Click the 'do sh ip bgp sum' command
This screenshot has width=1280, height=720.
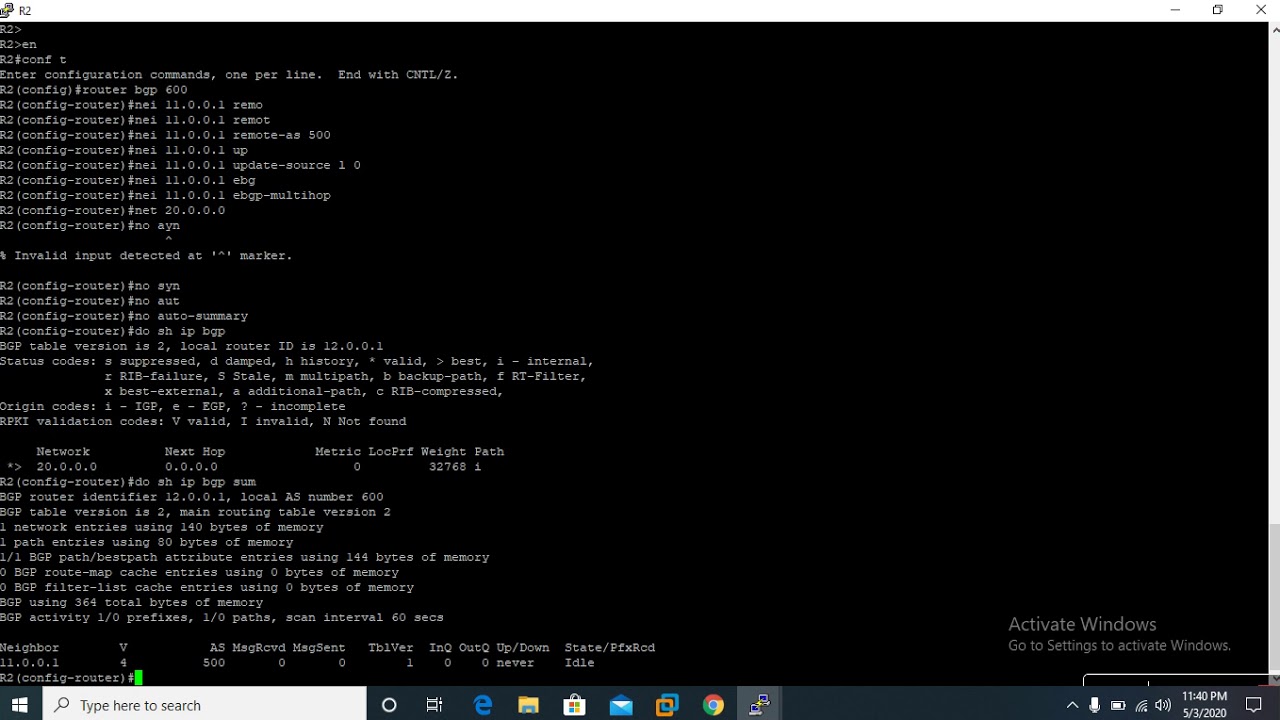(x=128, y=482)
